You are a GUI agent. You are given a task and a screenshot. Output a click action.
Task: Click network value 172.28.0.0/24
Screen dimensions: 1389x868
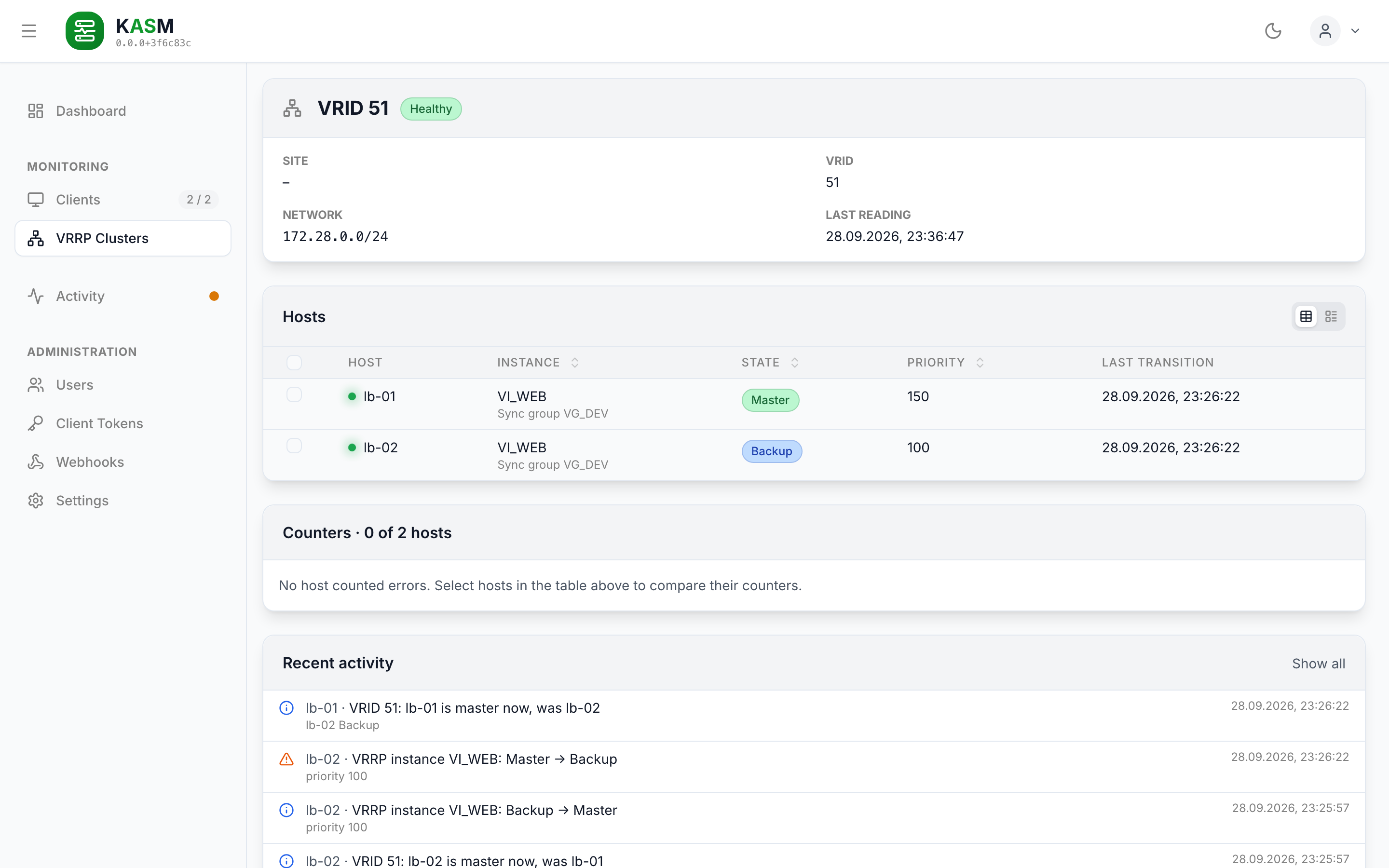click(x=335, y=236)
